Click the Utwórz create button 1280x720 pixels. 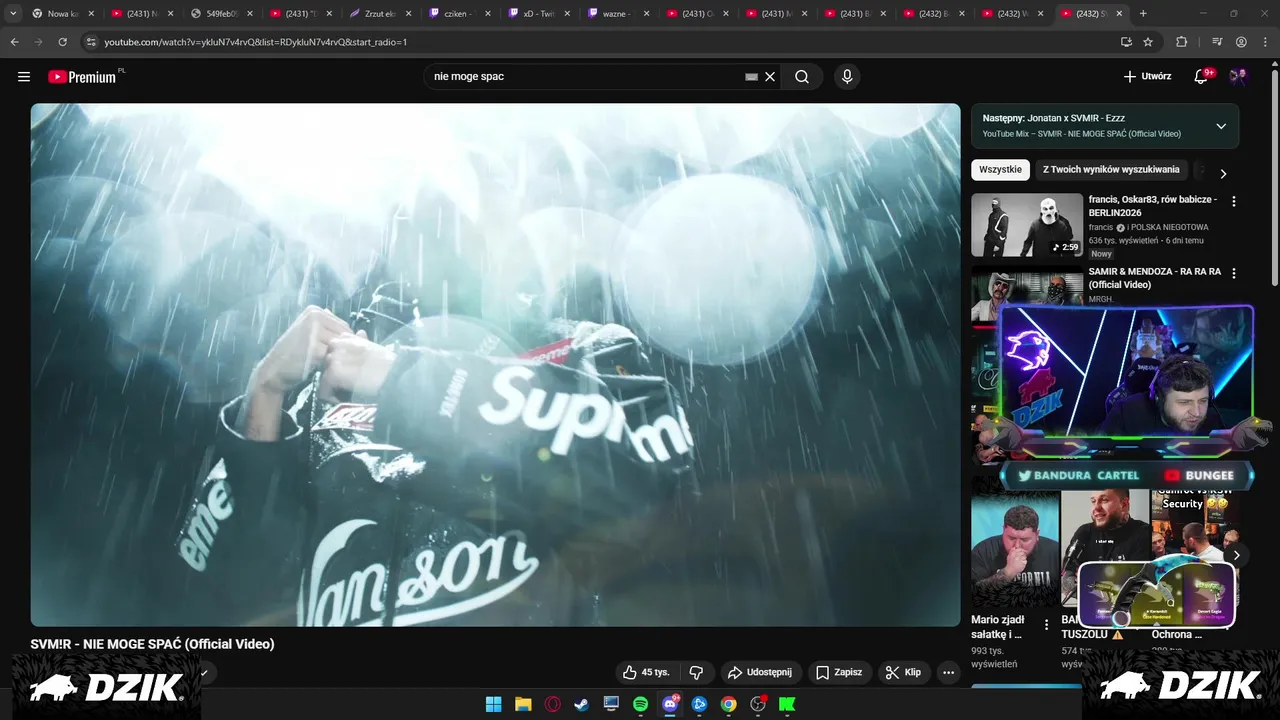(x=1147, y=77)
